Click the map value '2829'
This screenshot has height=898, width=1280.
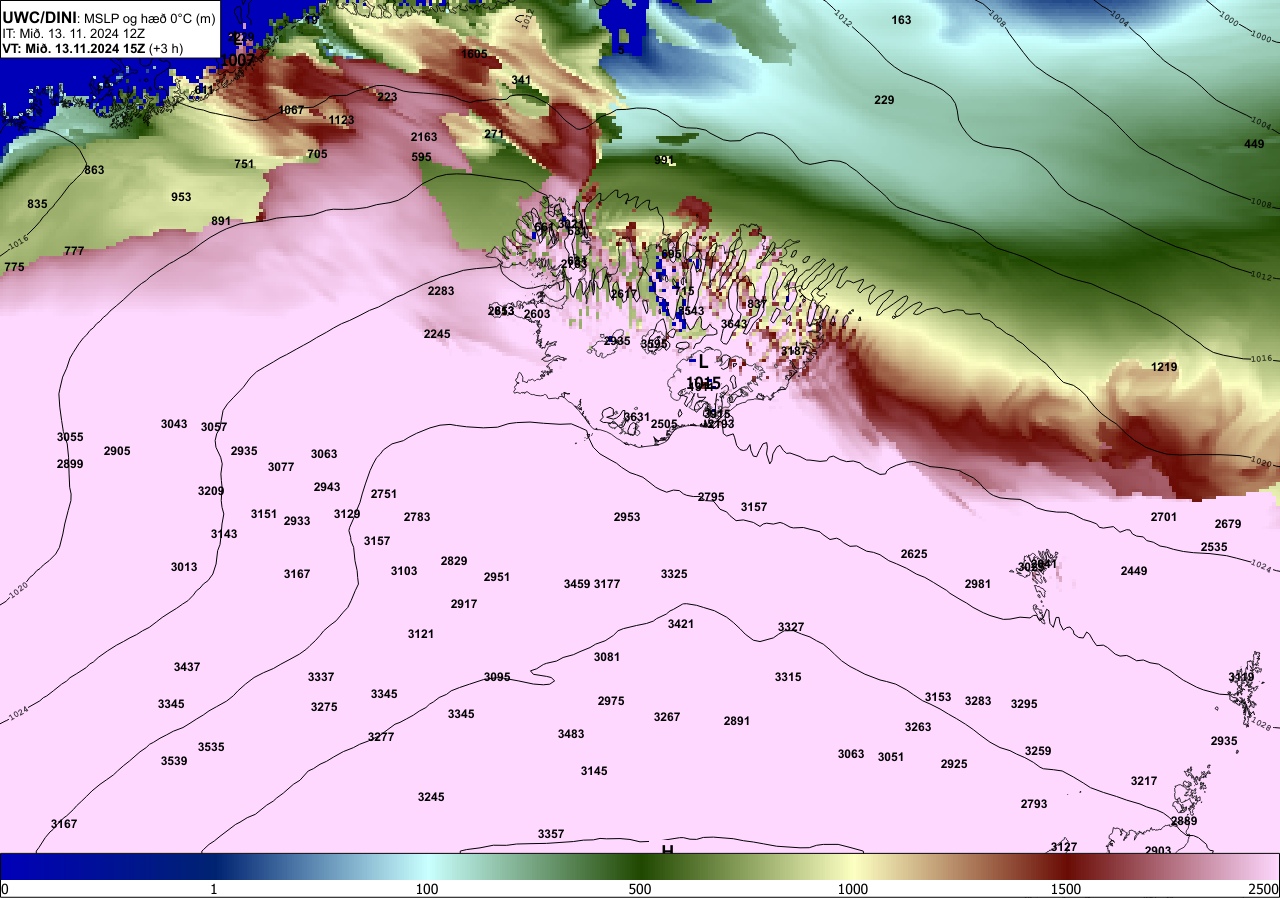454,561
